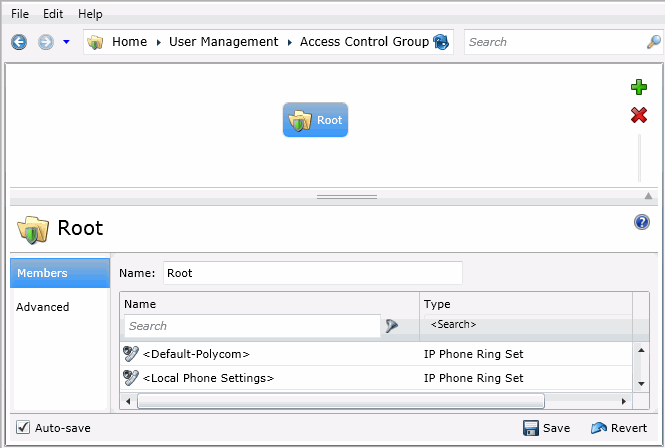The image size is (665, 448).
Task: Click the refresh icon in address bar
Action: coord(440,42)
